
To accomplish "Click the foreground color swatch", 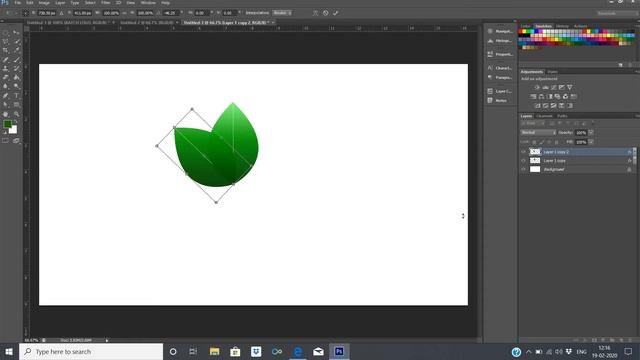I will pyautogui.click(x=7, y=124).
